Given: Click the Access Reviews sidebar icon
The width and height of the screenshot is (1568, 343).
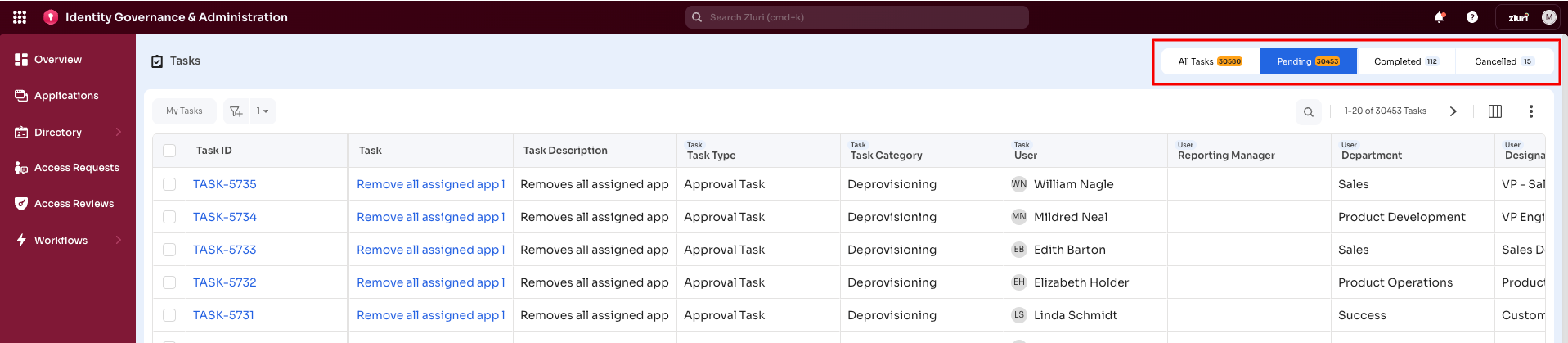Looking at the screenshot, I should 21,204.
